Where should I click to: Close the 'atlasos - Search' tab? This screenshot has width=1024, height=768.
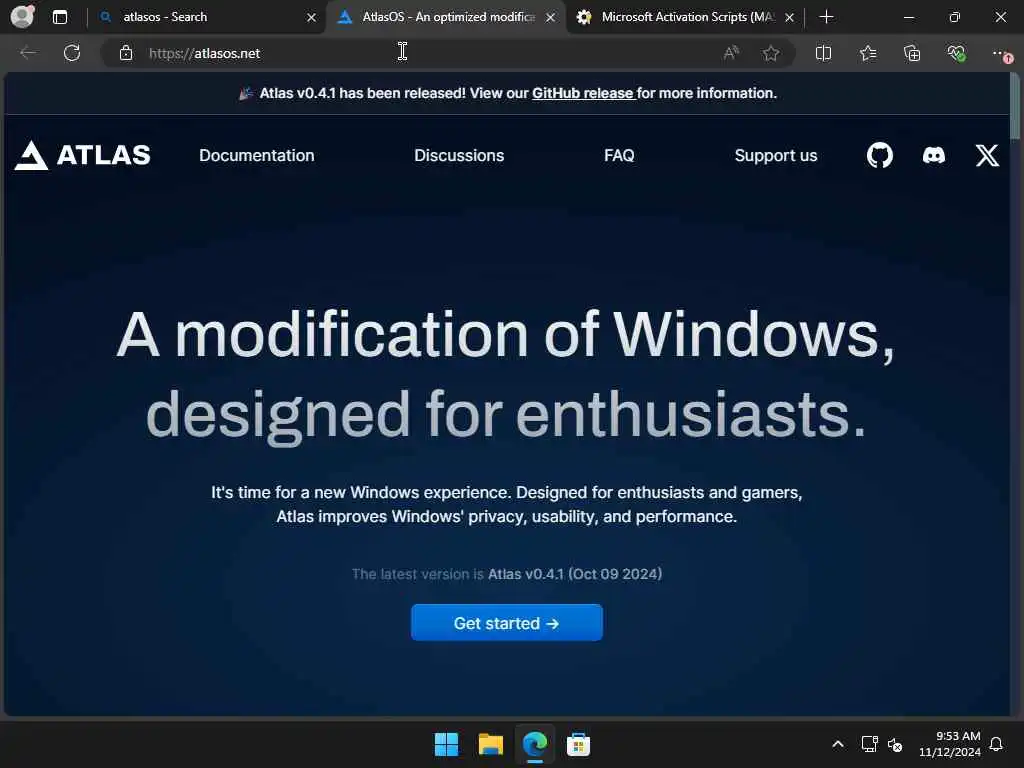click(312, 18)
